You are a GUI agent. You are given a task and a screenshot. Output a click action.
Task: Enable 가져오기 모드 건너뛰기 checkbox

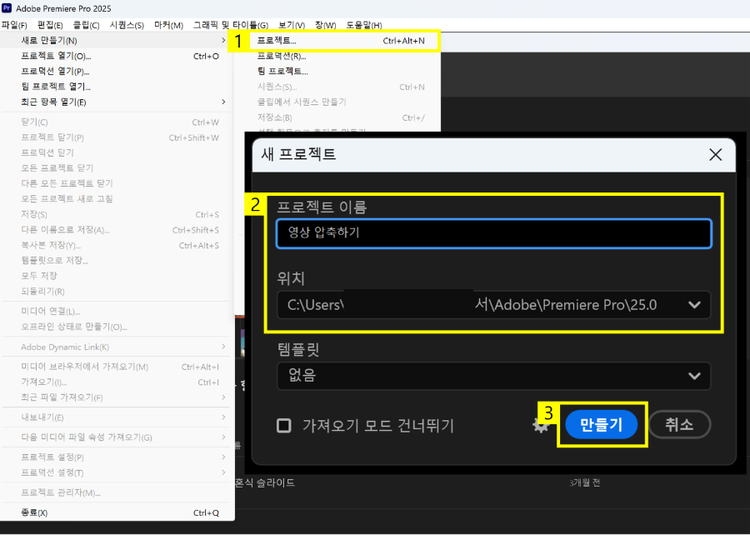pos(284,425)
